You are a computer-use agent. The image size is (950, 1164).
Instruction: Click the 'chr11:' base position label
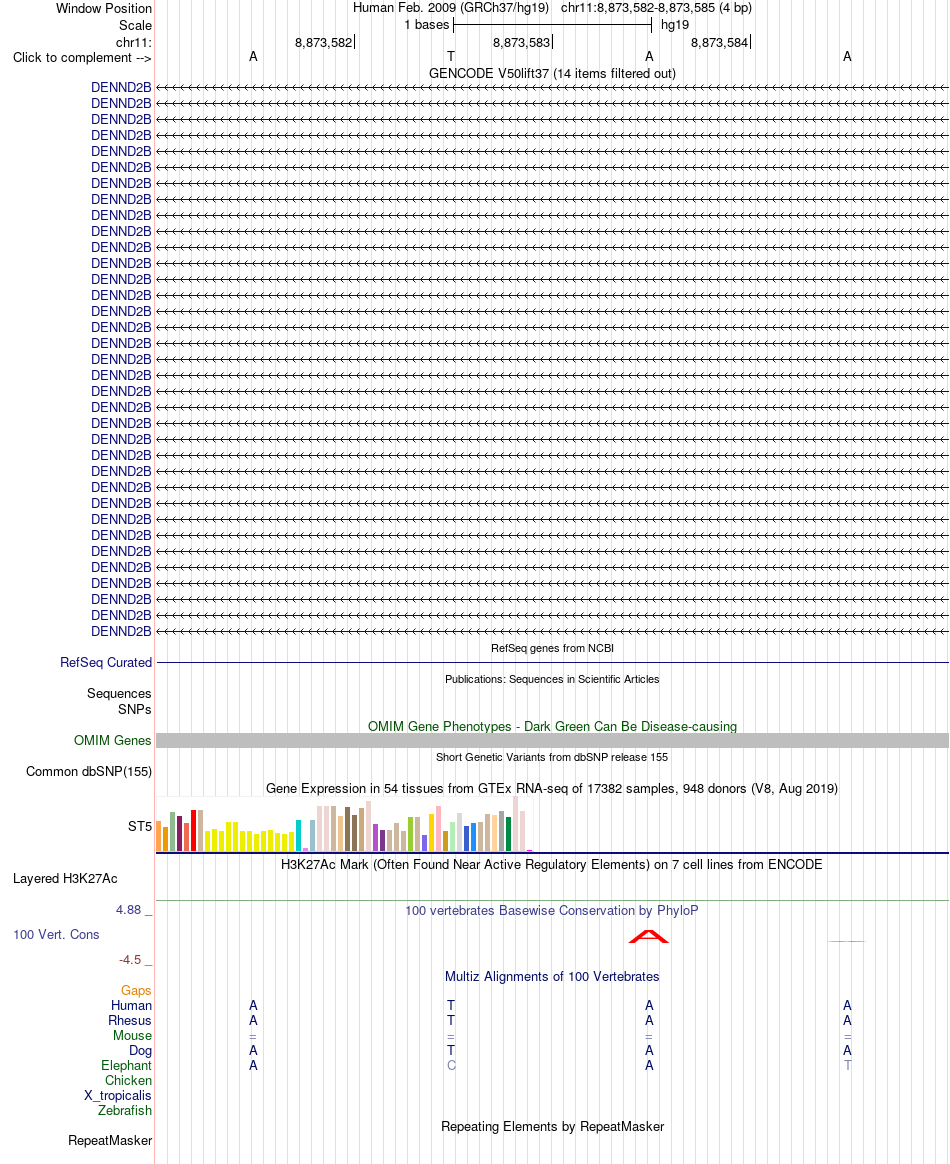[134, 42]
